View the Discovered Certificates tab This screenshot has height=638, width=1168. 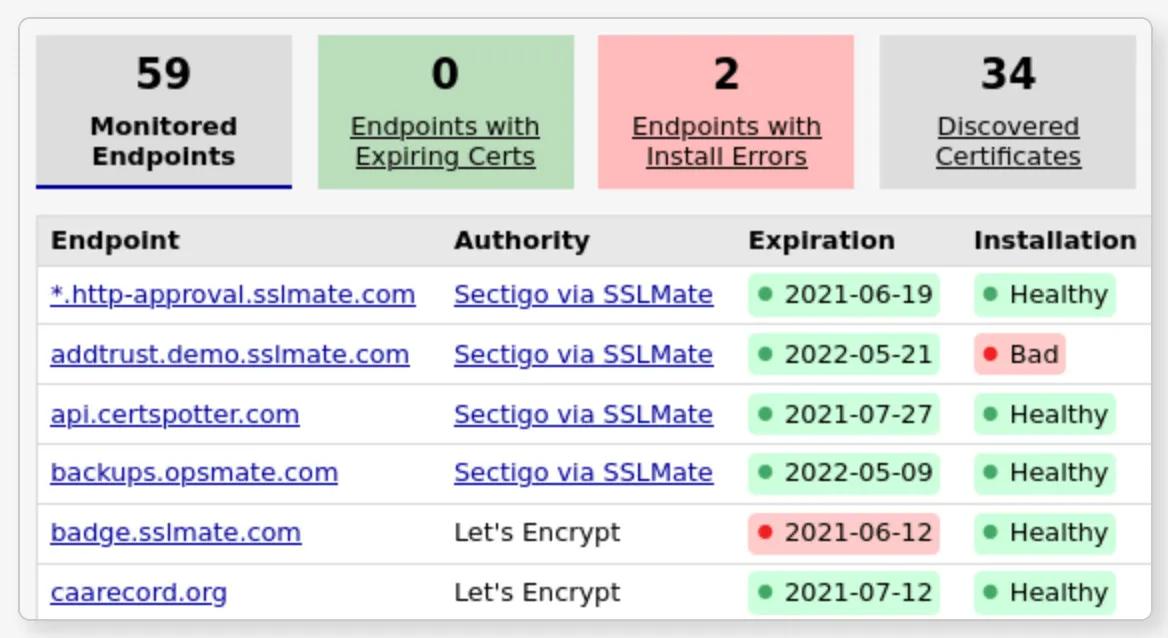[x=1008, y=141]
